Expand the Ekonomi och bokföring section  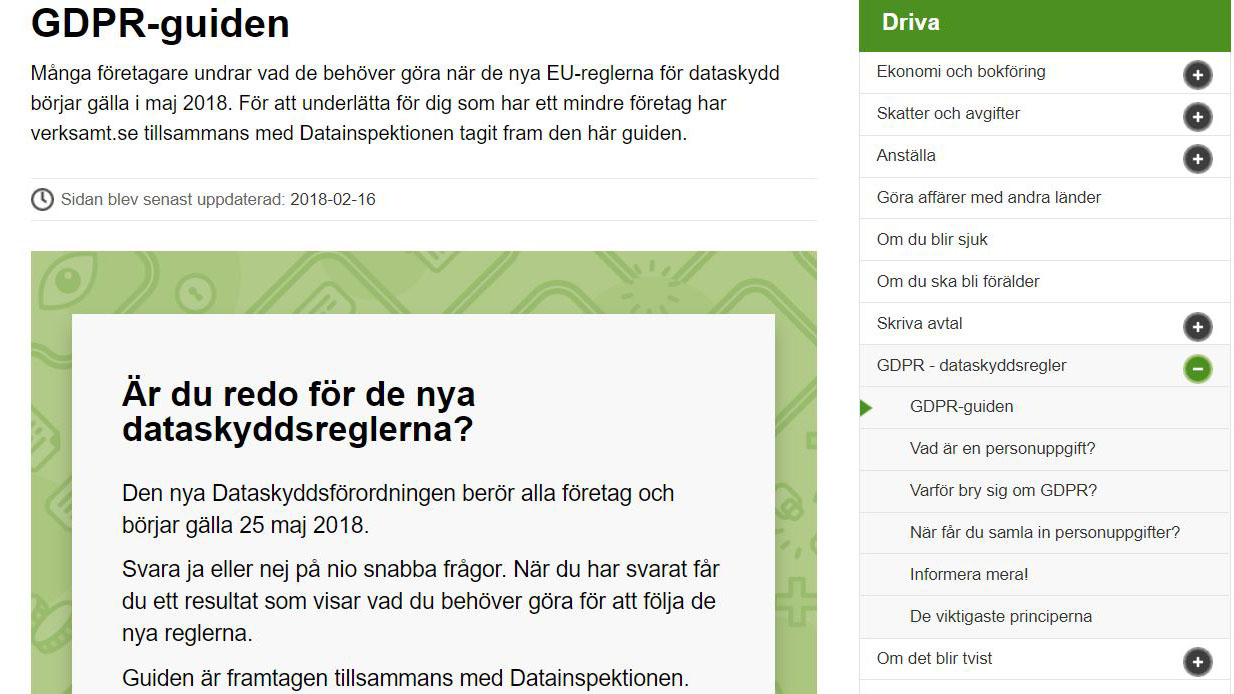click(x=1197, y=73)
